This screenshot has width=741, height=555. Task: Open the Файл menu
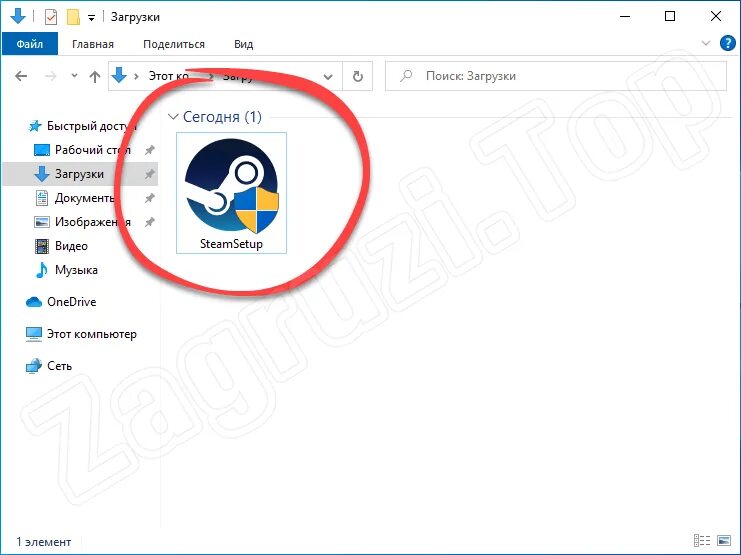(x=30, y=44)
